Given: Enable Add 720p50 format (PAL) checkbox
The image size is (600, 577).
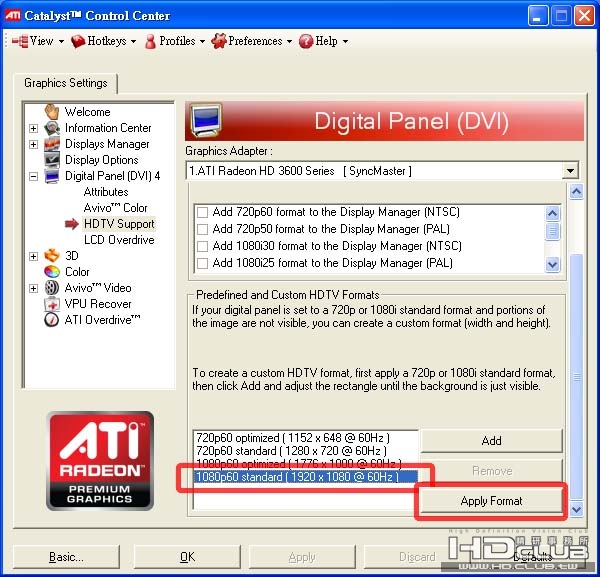Looking at the screenshot, I should (202, 229).
